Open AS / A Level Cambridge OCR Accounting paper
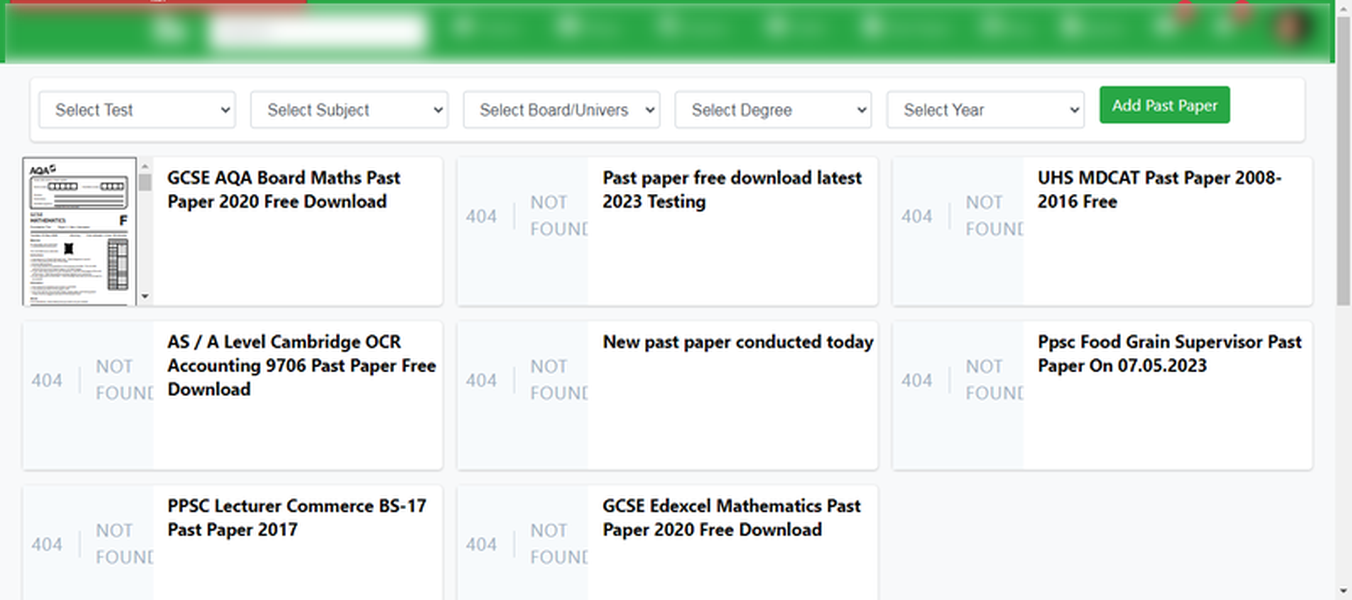 pyautogui.click(x=301, y=365)
